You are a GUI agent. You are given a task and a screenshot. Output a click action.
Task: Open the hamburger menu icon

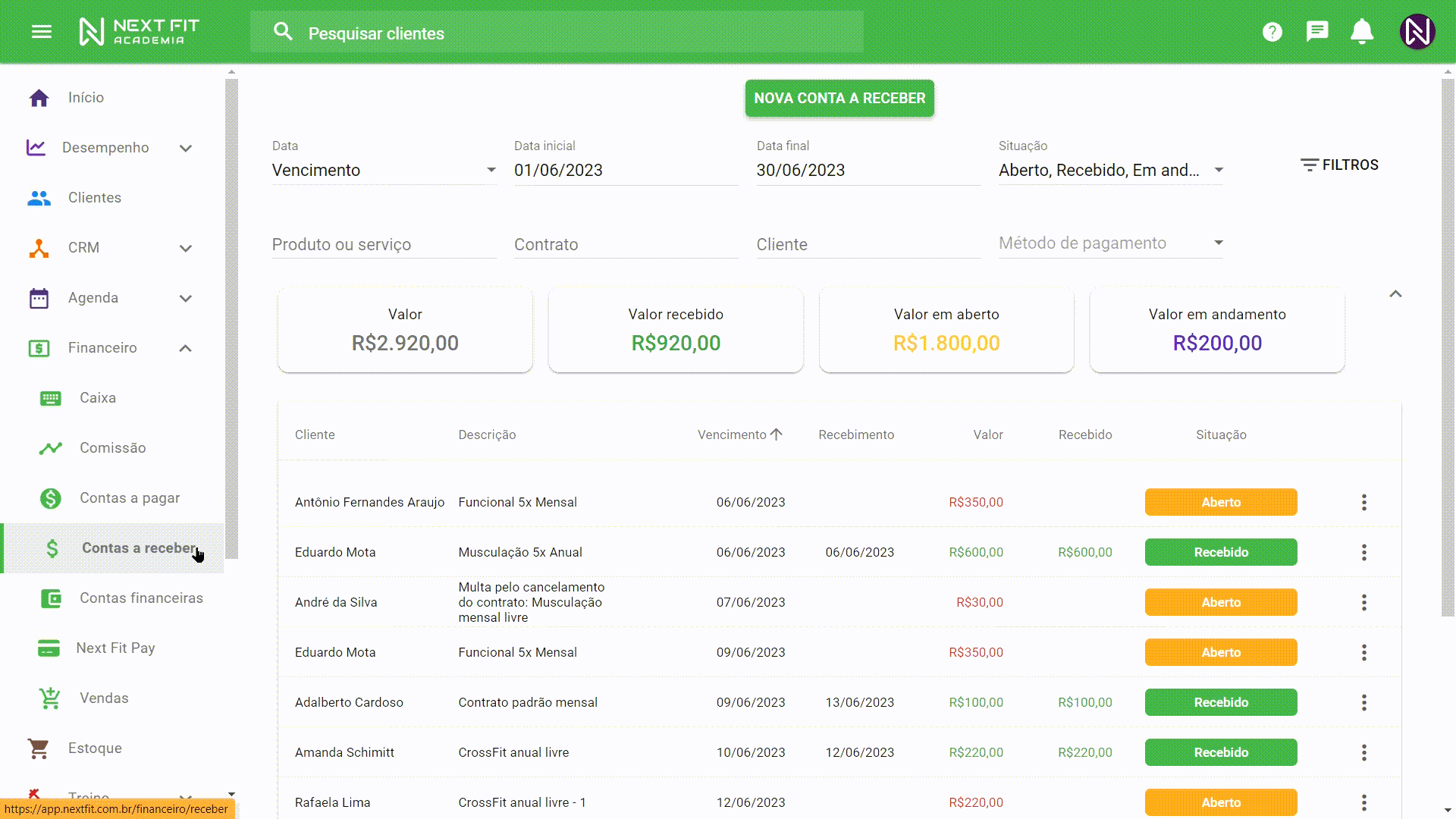pyautogui.click(x=42, y=32)
